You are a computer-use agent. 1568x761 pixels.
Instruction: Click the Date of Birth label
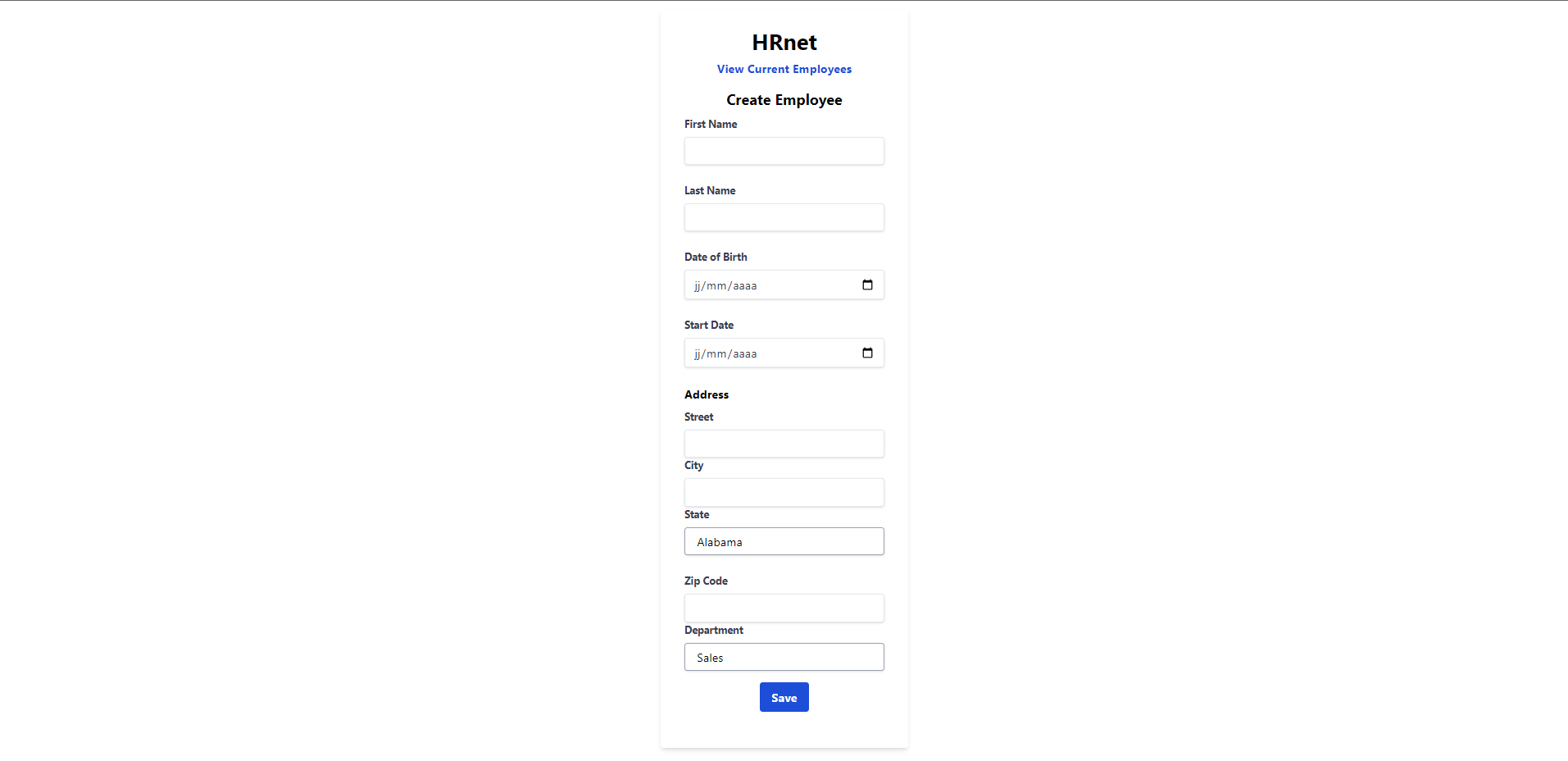pyautogui.click(x=716, y=257)
